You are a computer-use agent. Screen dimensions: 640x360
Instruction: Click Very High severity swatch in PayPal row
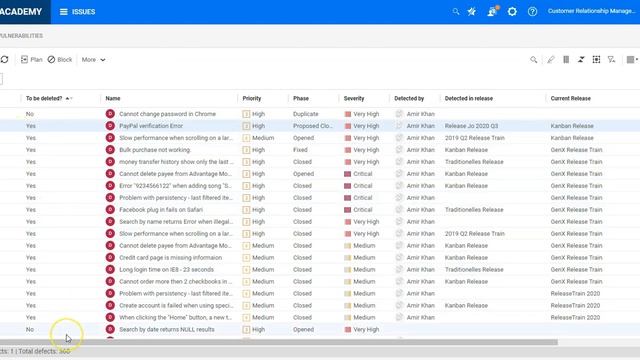point(348,126)
